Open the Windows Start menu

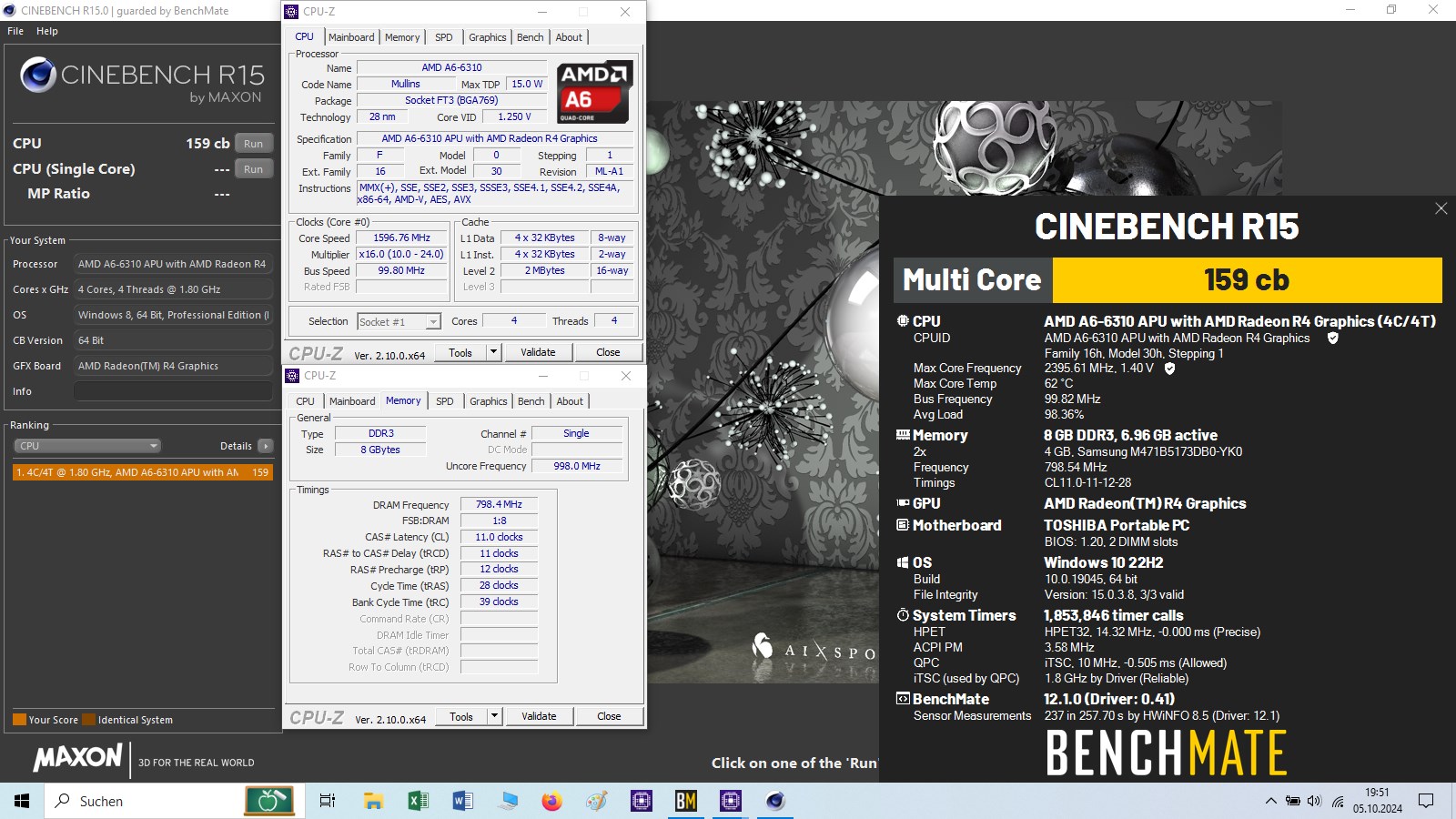coord(22,801)
